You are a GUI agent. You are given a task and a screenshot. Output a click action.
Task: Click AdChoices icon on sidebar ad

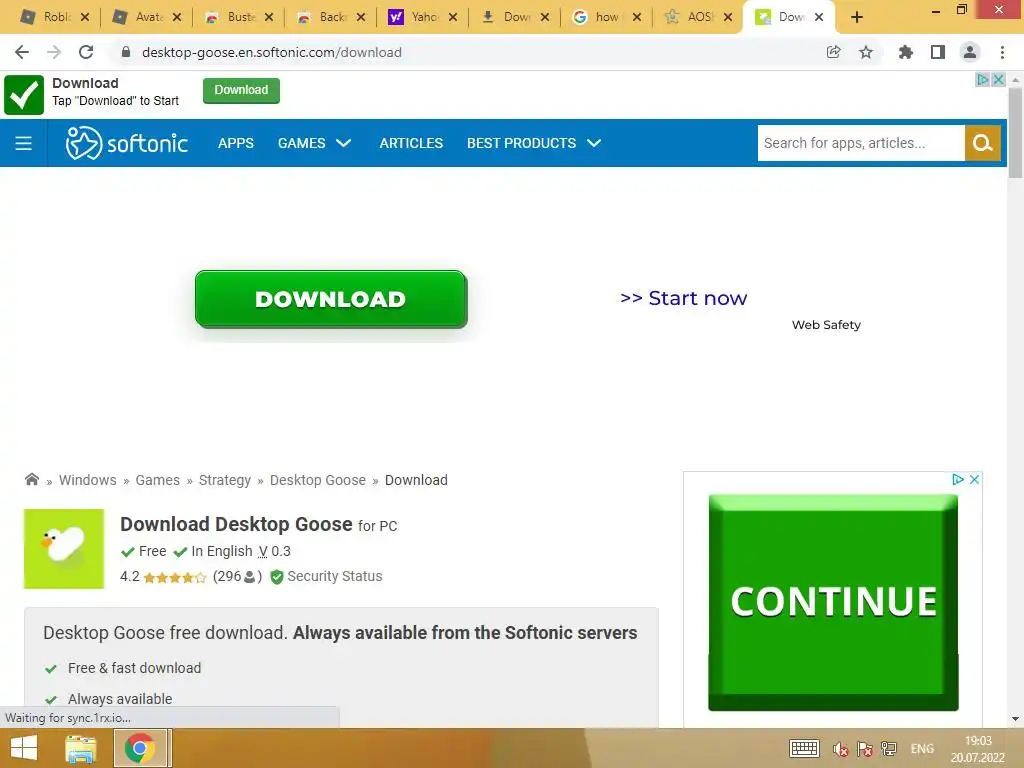[957, 479]
